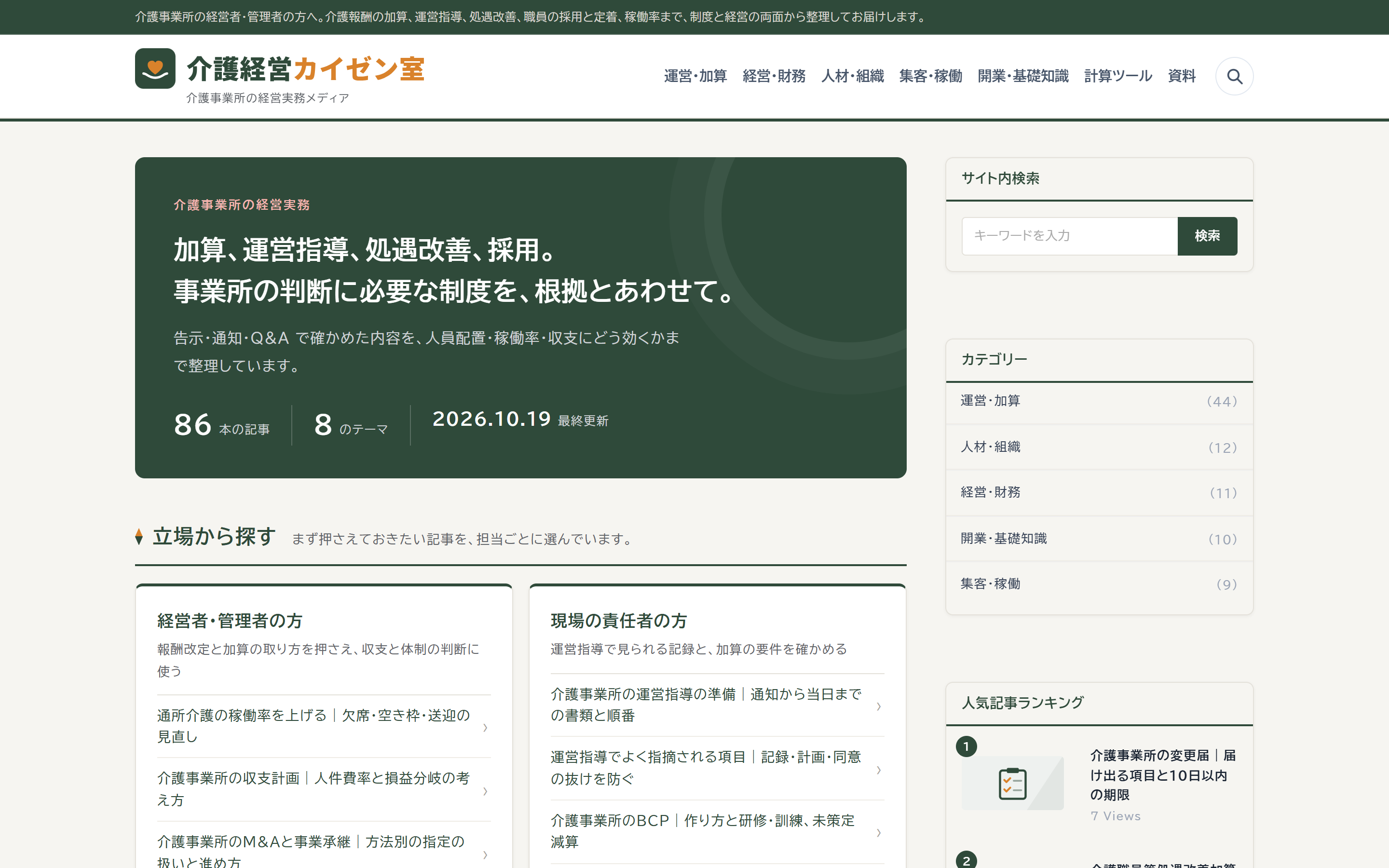Click the 8 のテーマ stat
This screenshot has height=868, width=1389.
[x=351, y=425]
